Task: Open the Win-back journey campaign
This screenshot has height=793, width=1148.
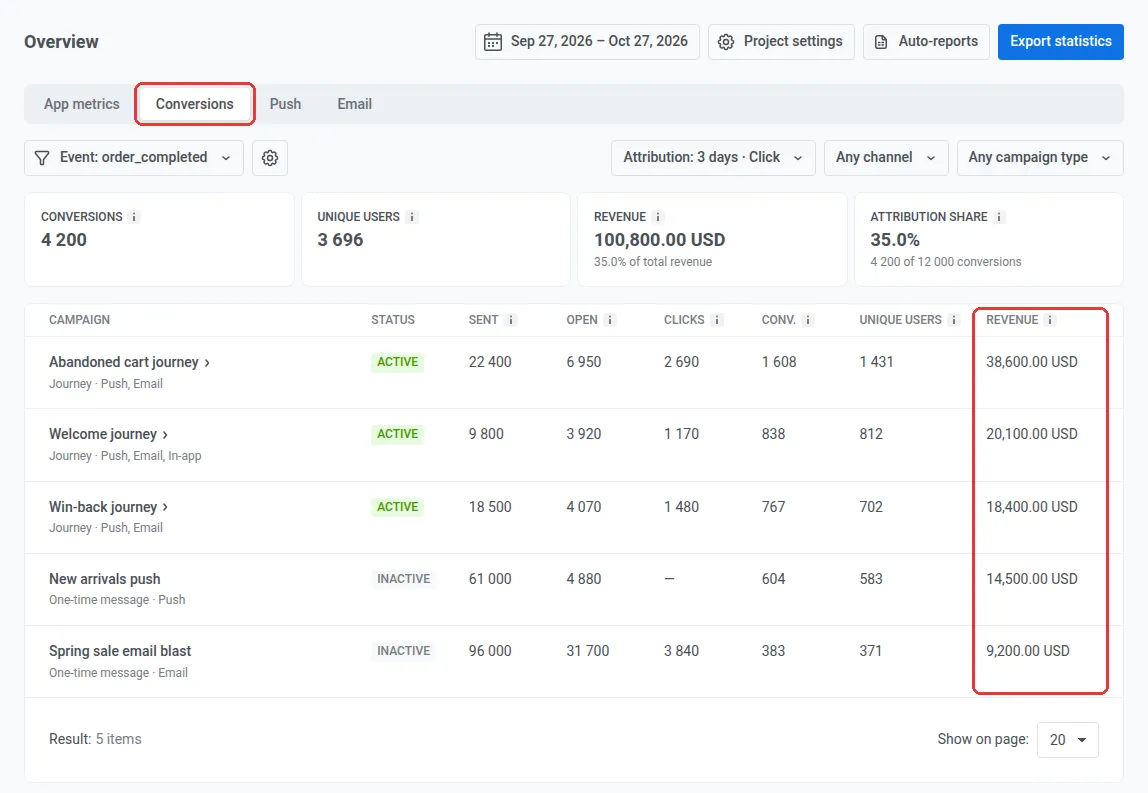Action: [103, 507]
